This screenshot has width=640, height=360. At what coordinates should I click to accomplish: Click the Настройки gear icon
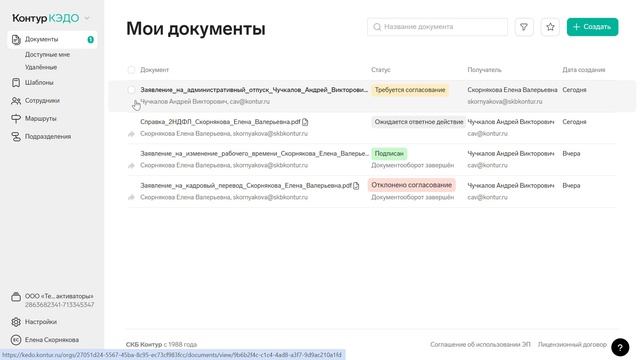click(16, 322)
